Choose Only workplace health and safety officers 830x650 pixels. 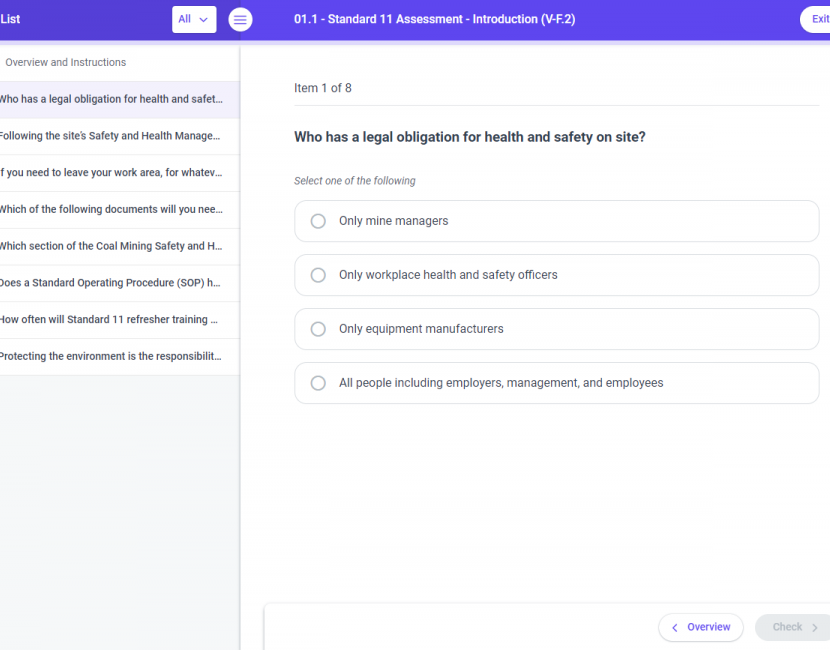(556, 275)
